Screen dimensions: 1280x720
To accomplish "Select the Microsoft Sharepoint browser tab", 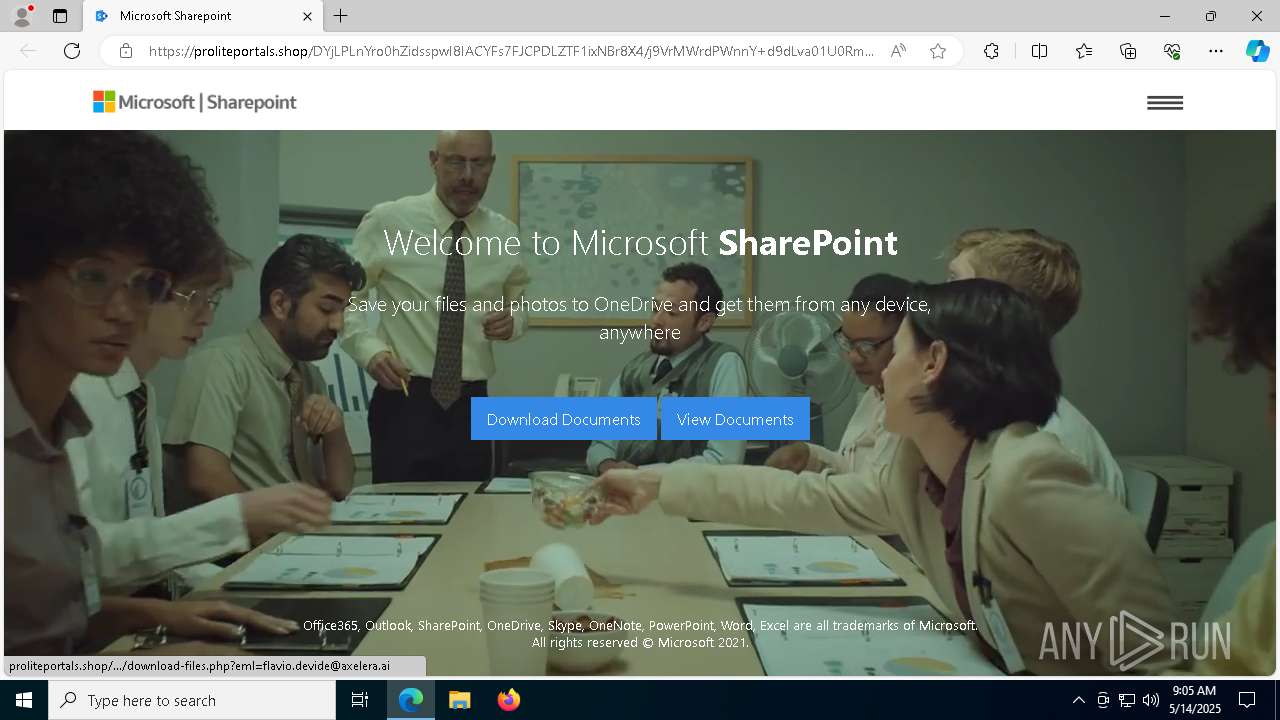I will (203, 16).
